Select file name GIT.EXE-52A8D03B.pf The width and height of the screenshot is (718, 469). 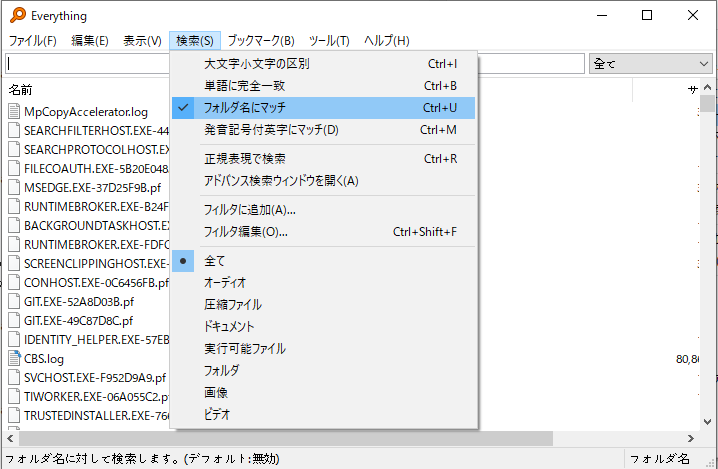coord(79,302)
